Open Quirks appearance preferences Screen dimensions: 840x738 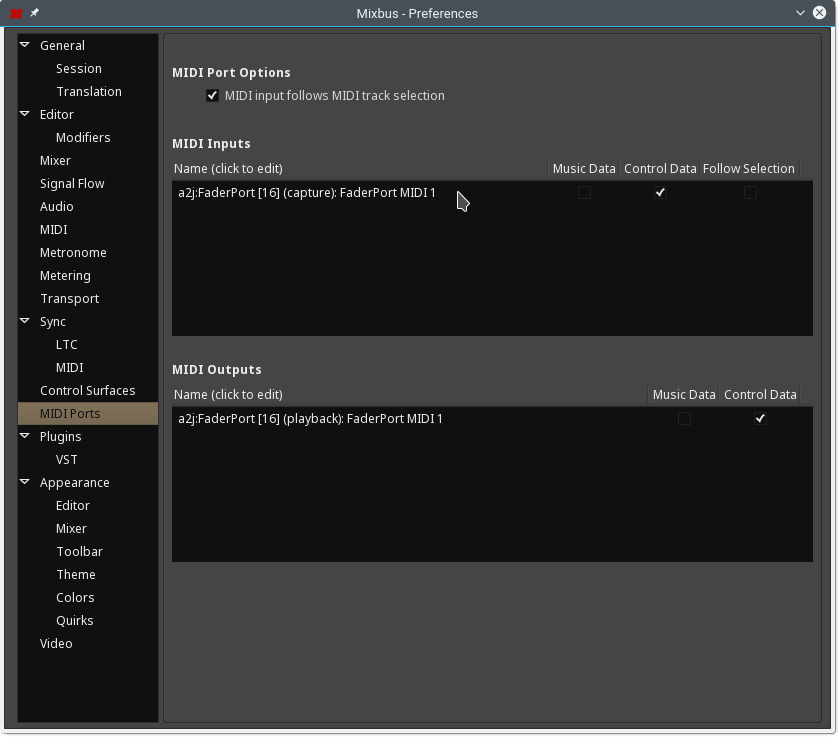point(74,621)
